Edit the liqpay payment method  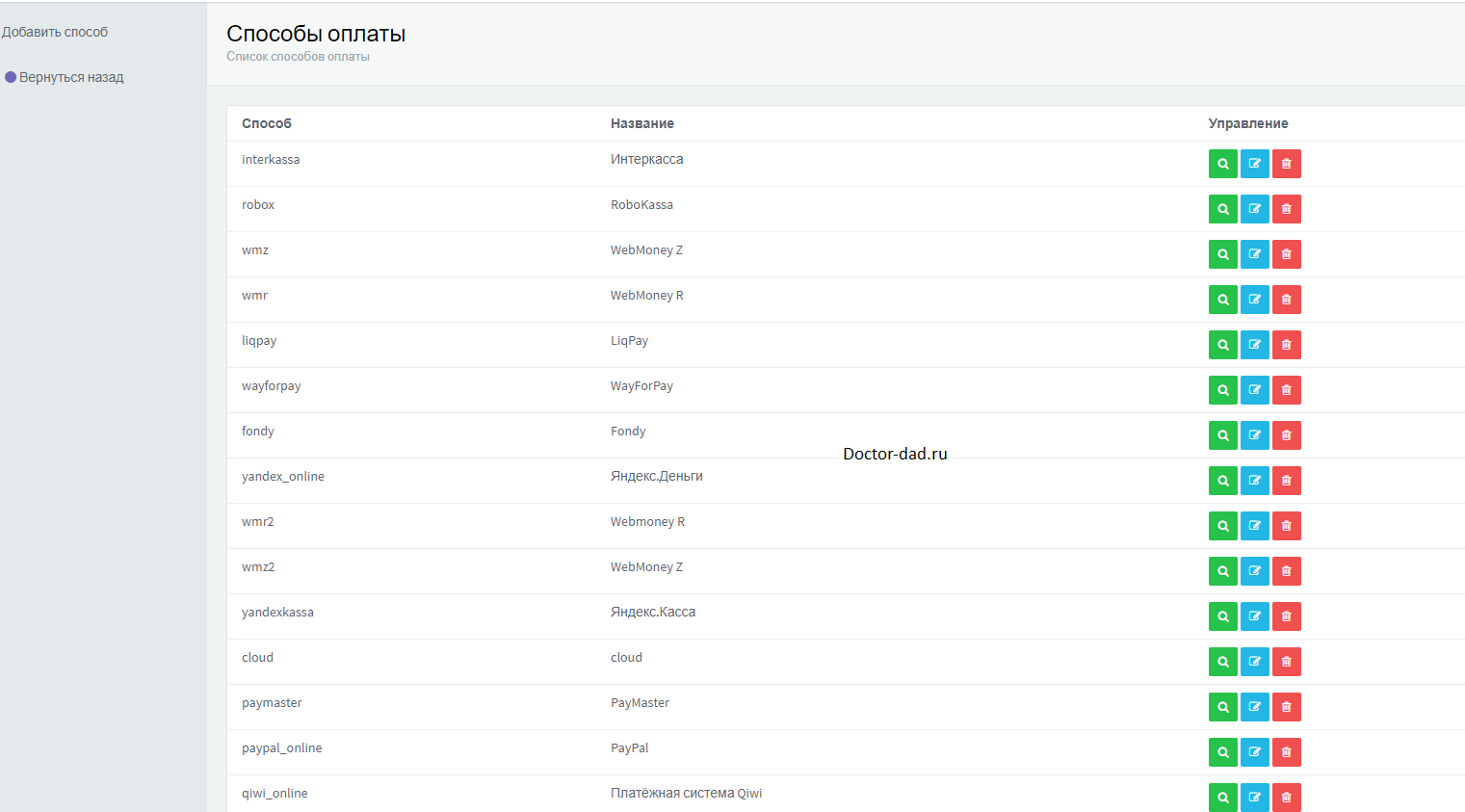click(x=1255, y=345)
